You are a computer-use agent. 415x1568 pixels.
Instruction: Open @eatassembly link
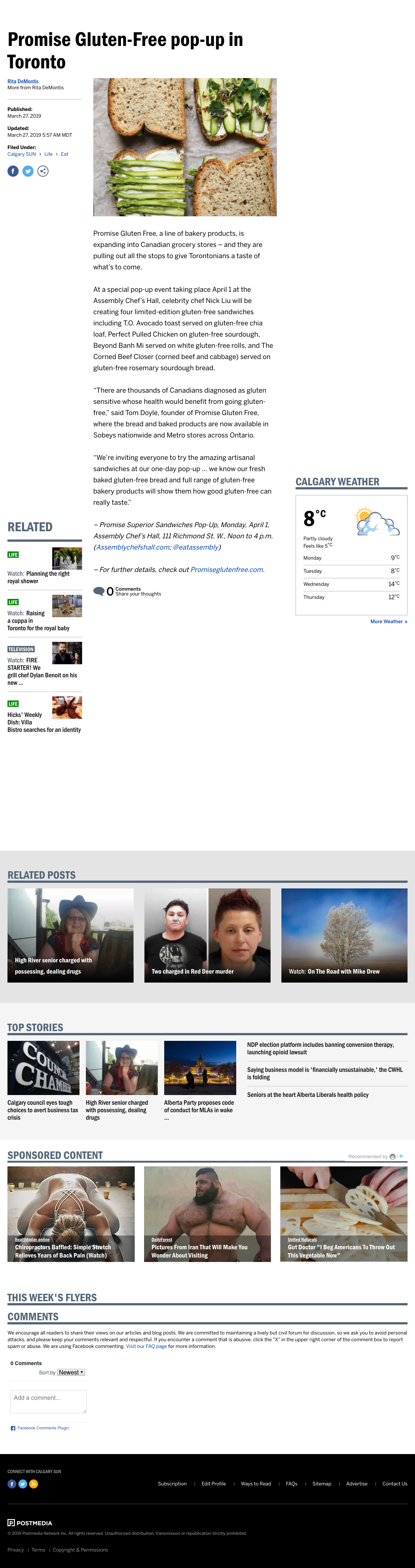[196, 547]
